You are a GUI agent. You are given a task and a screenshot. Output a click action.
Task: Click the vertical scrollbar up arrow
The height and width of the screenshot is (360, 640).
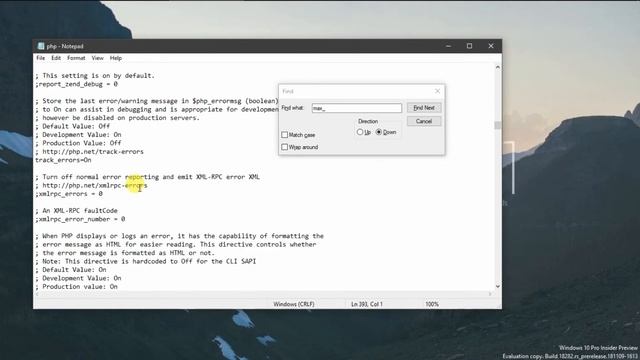click(x=498, y=67)
